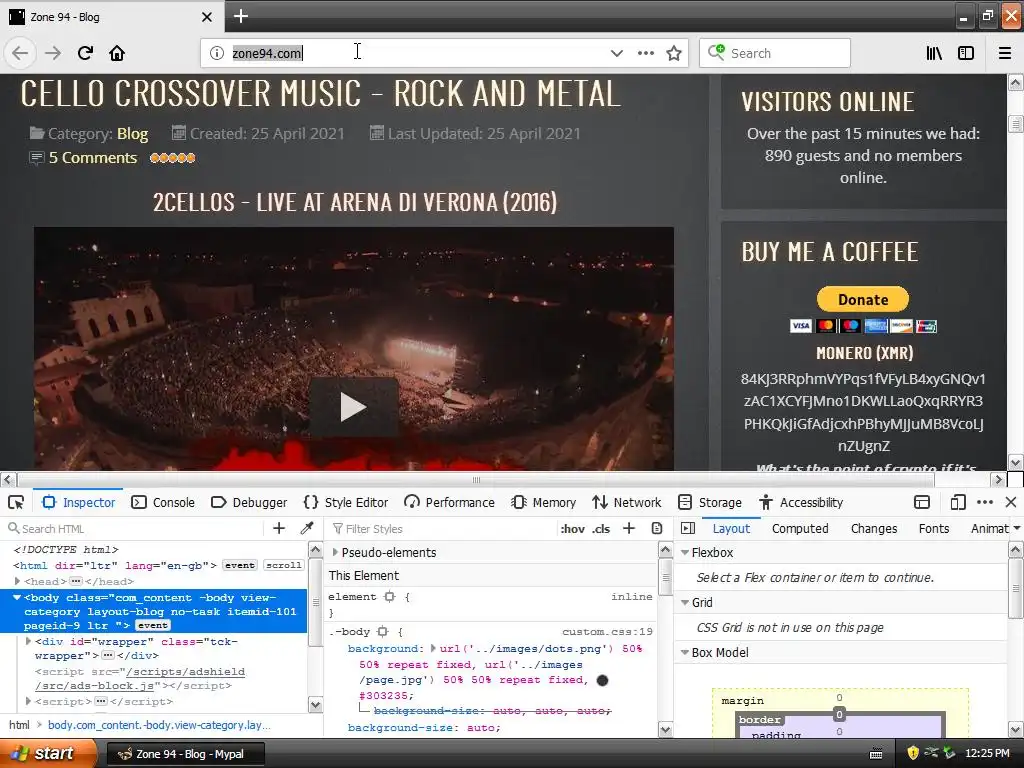
Task: Open the Accessibility tab
Action: point(801,502)
